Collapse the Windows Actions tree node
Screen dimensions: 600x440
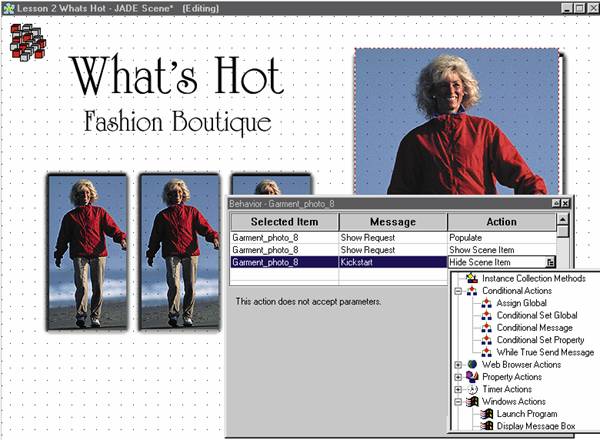tap(458, 402)
